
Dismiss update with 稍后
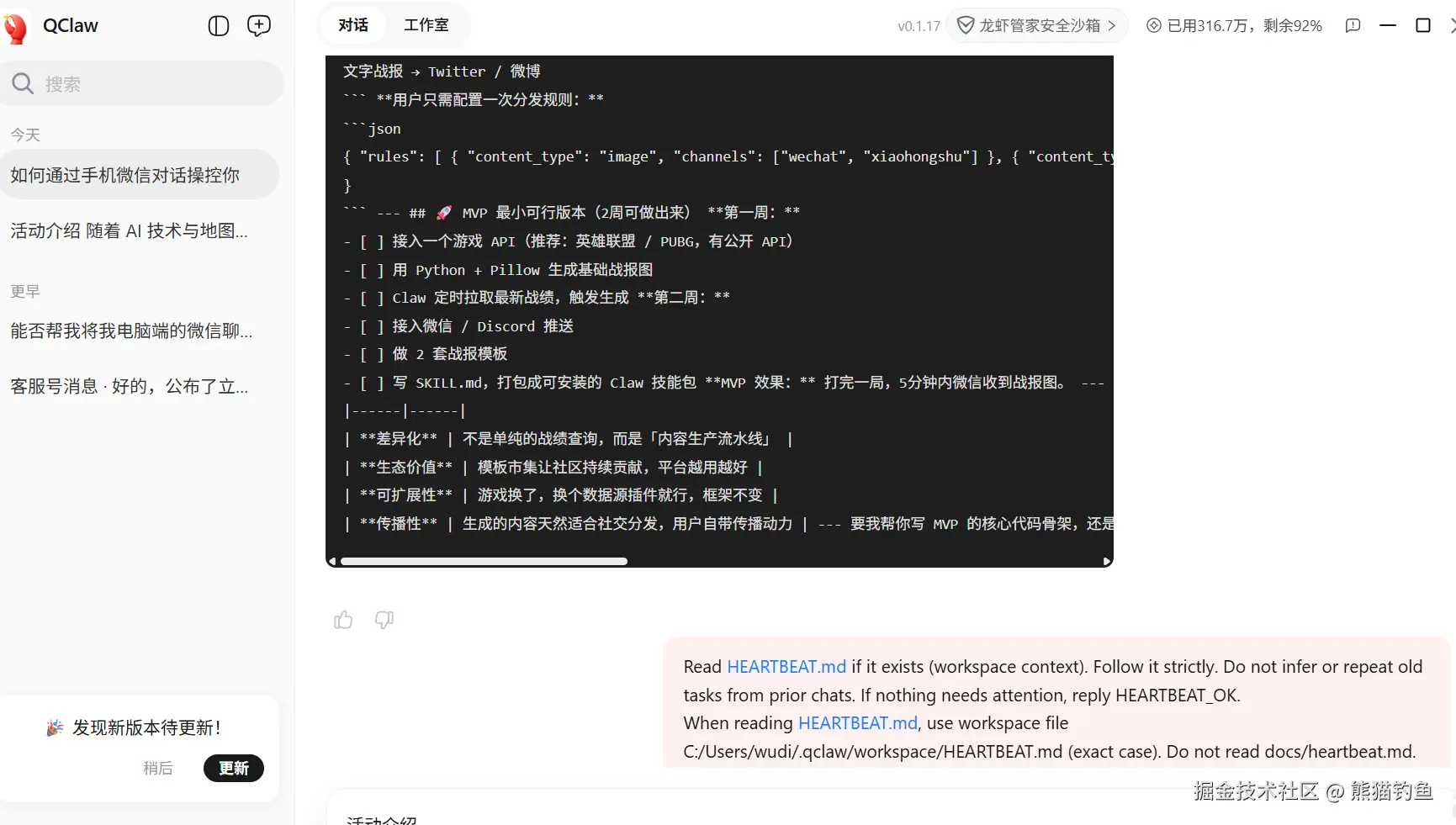(158, 768)
